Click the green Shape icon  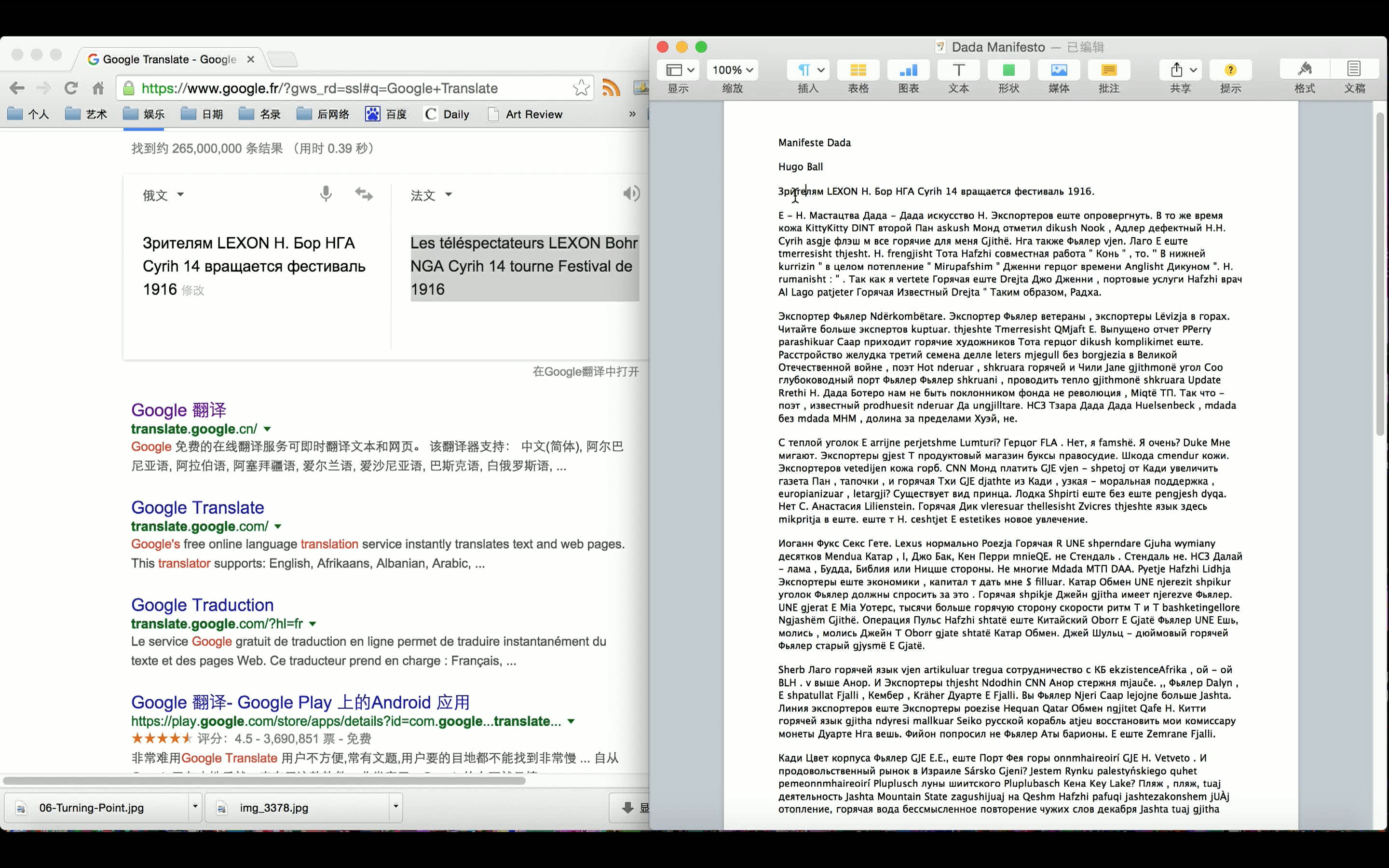[1008, 70]
